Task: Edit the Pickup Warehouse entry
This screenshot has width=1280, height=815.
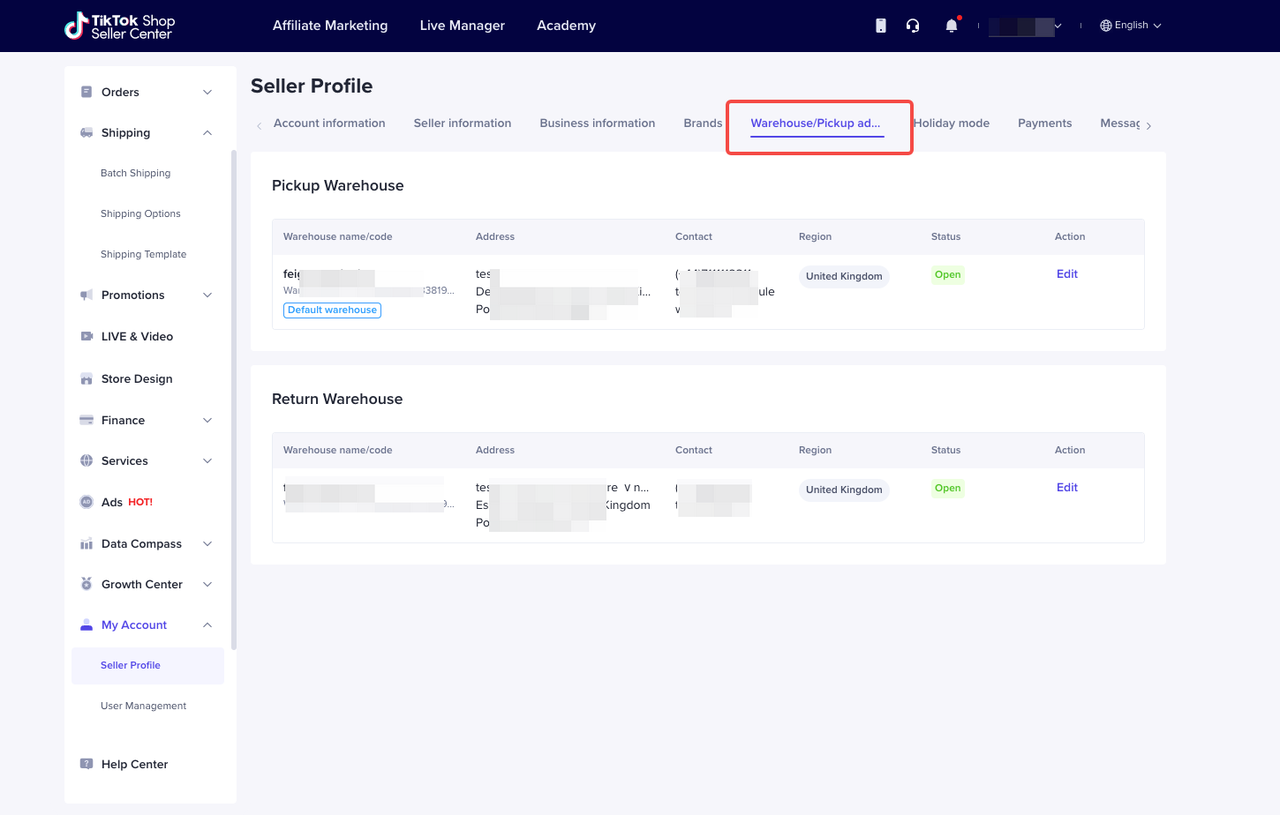Action: [1067, 274]
